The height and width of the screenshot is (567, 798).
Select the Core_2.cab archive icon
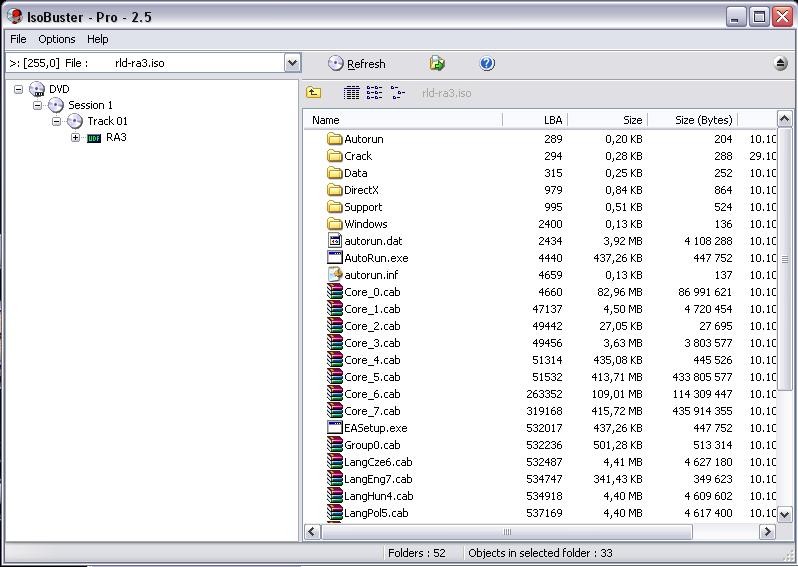334,326
